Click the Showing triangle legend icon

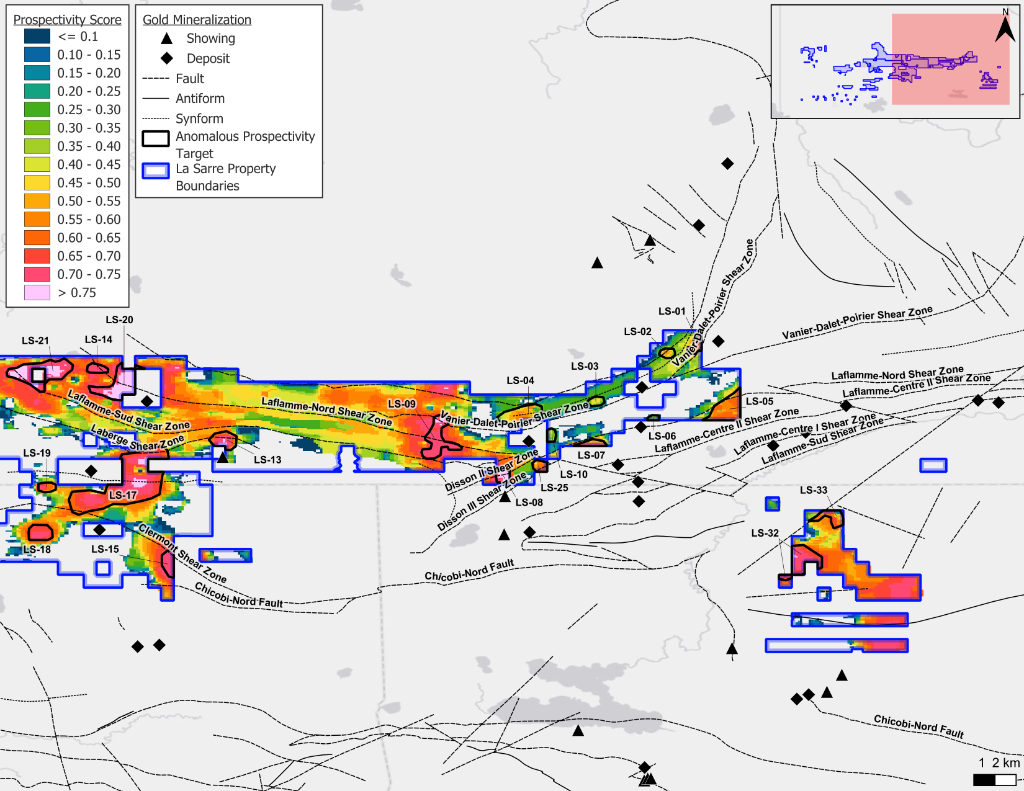(x=167, y=39)
